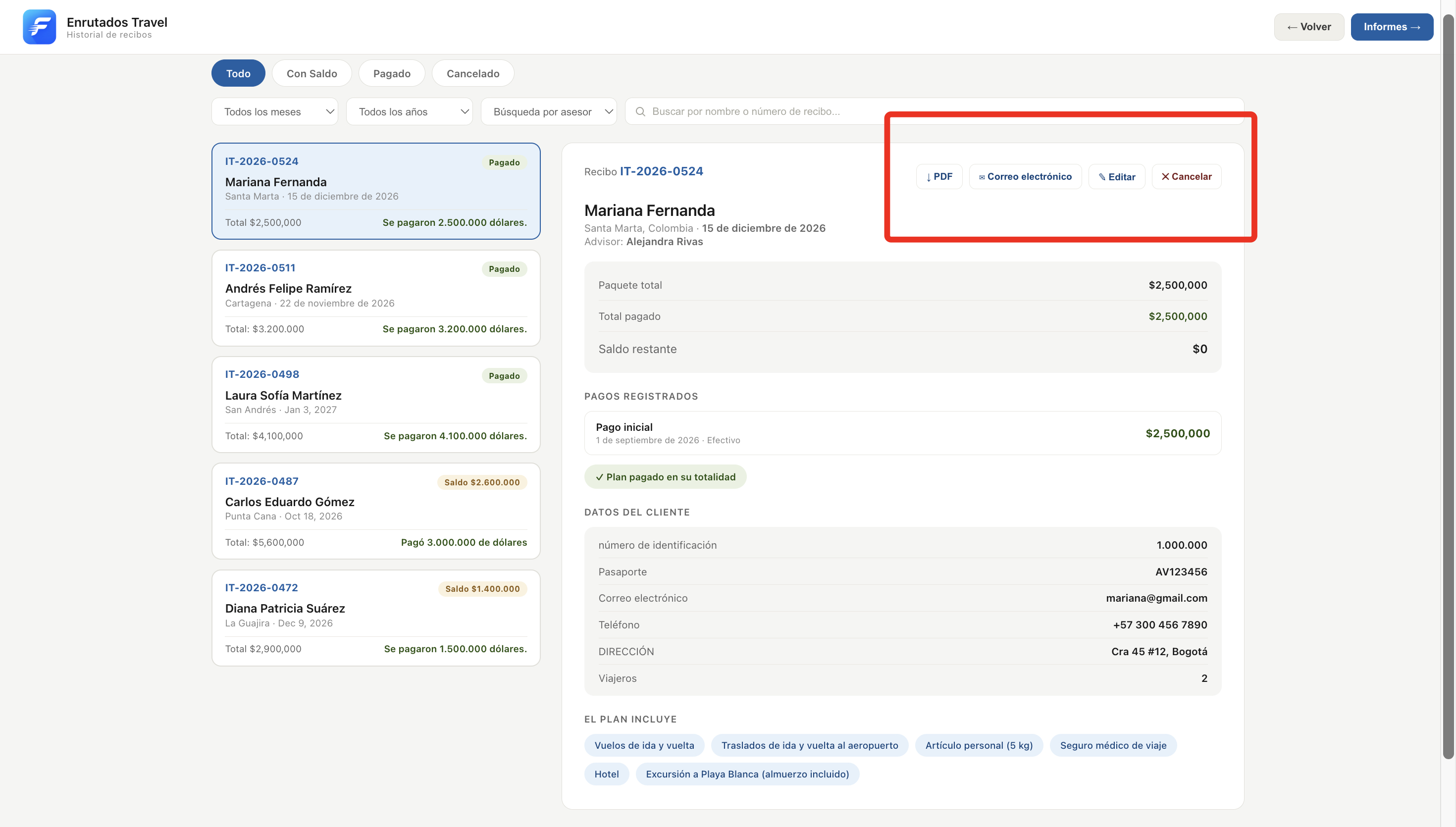Click the Enrutados Travel logo icon

pos(39,27)
